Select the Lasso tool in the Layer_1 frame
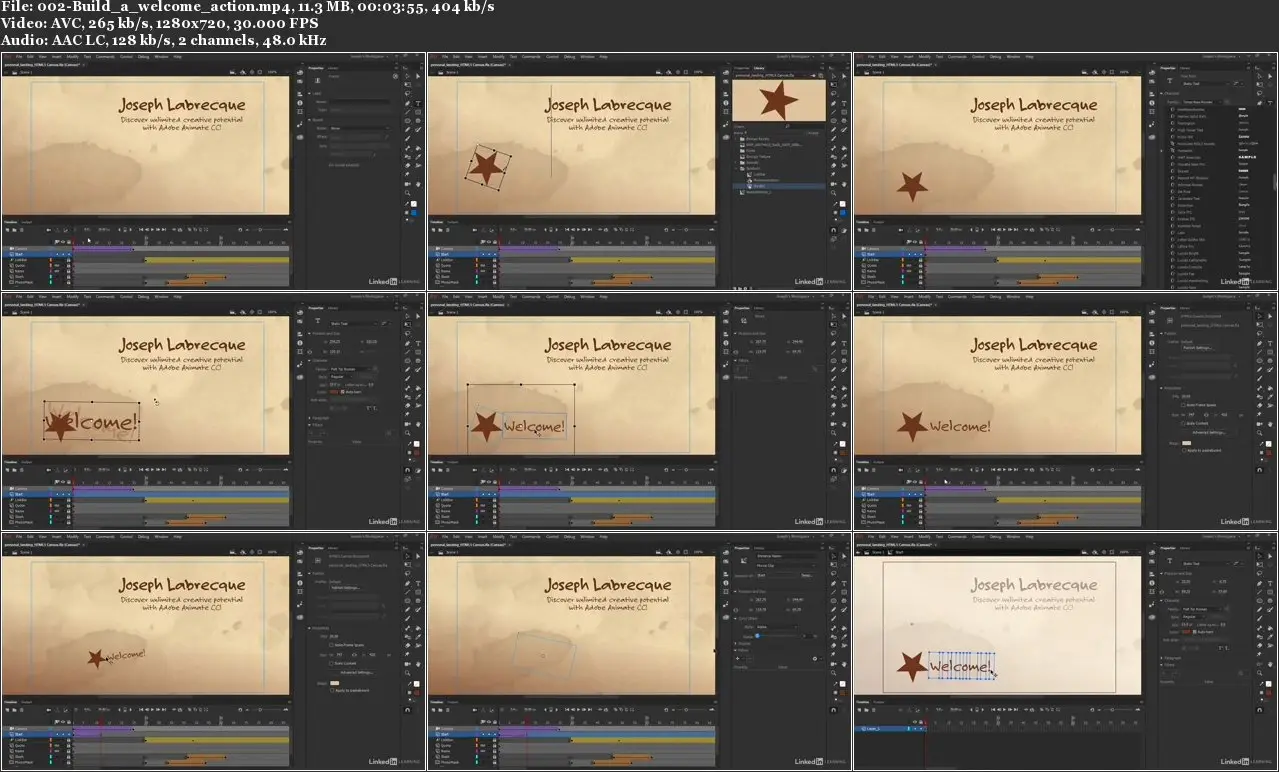Viewport: 1279px width, 772px height. [x=1260, y=573]
